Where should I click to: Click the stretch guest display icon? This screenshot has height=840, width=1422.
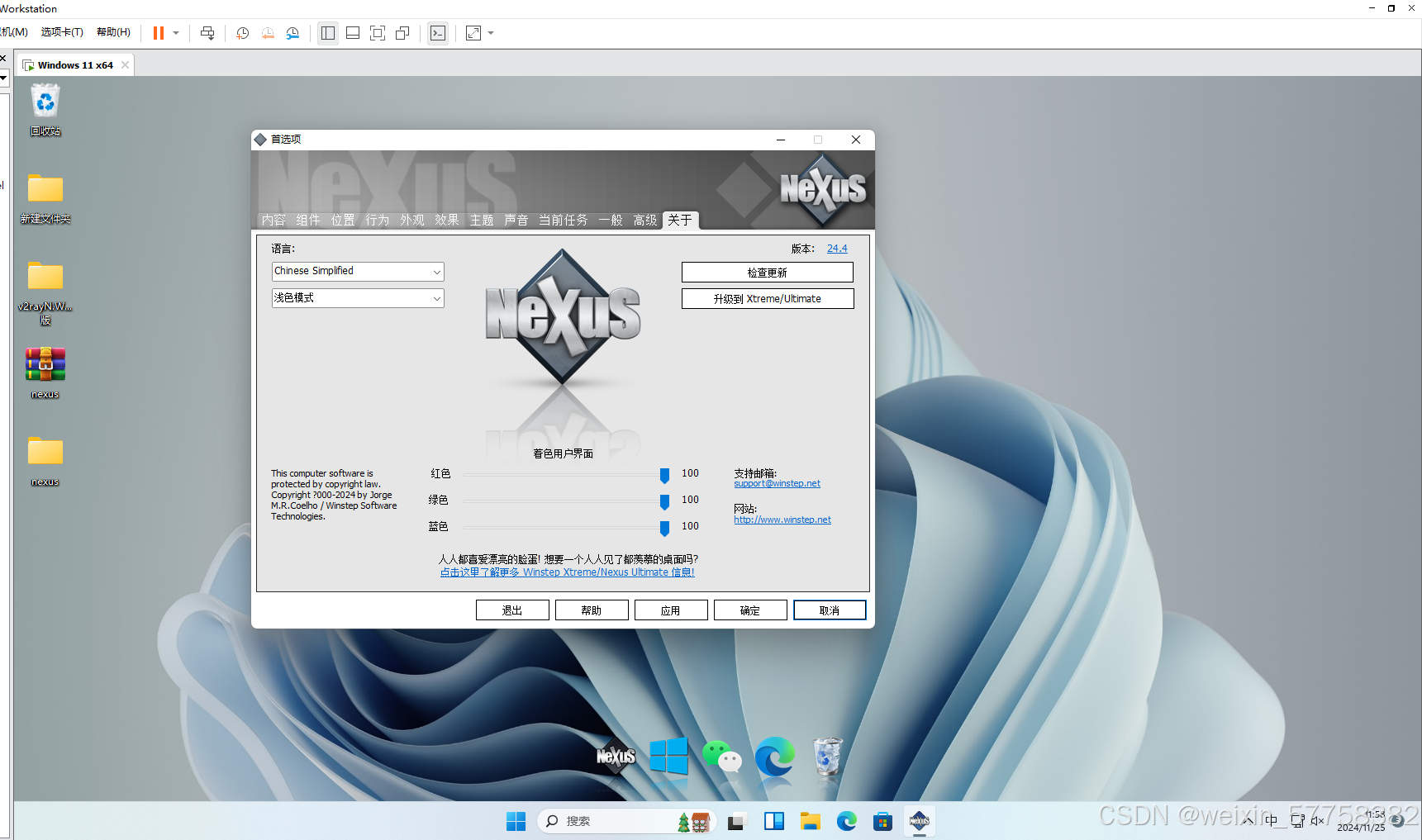[x=473, y=33]
